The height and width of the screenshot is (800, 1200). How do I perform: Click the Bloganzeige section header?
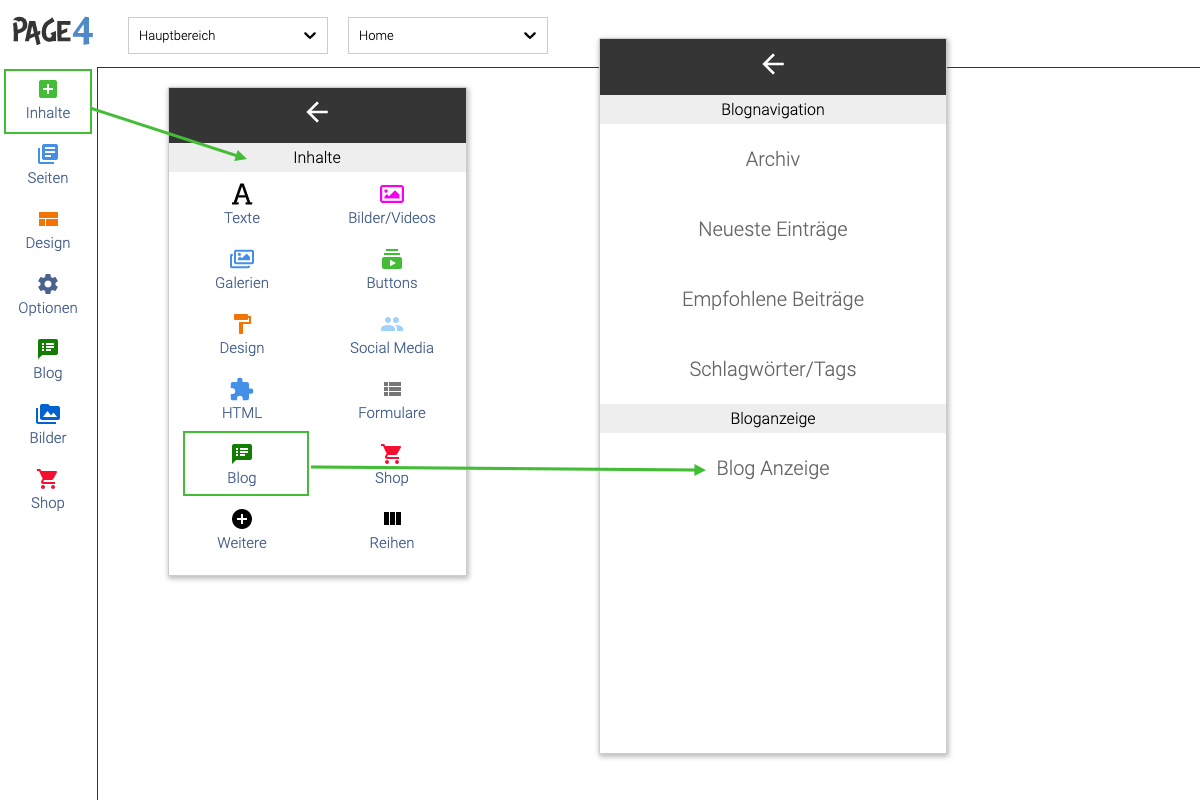(x=773, y=419)
